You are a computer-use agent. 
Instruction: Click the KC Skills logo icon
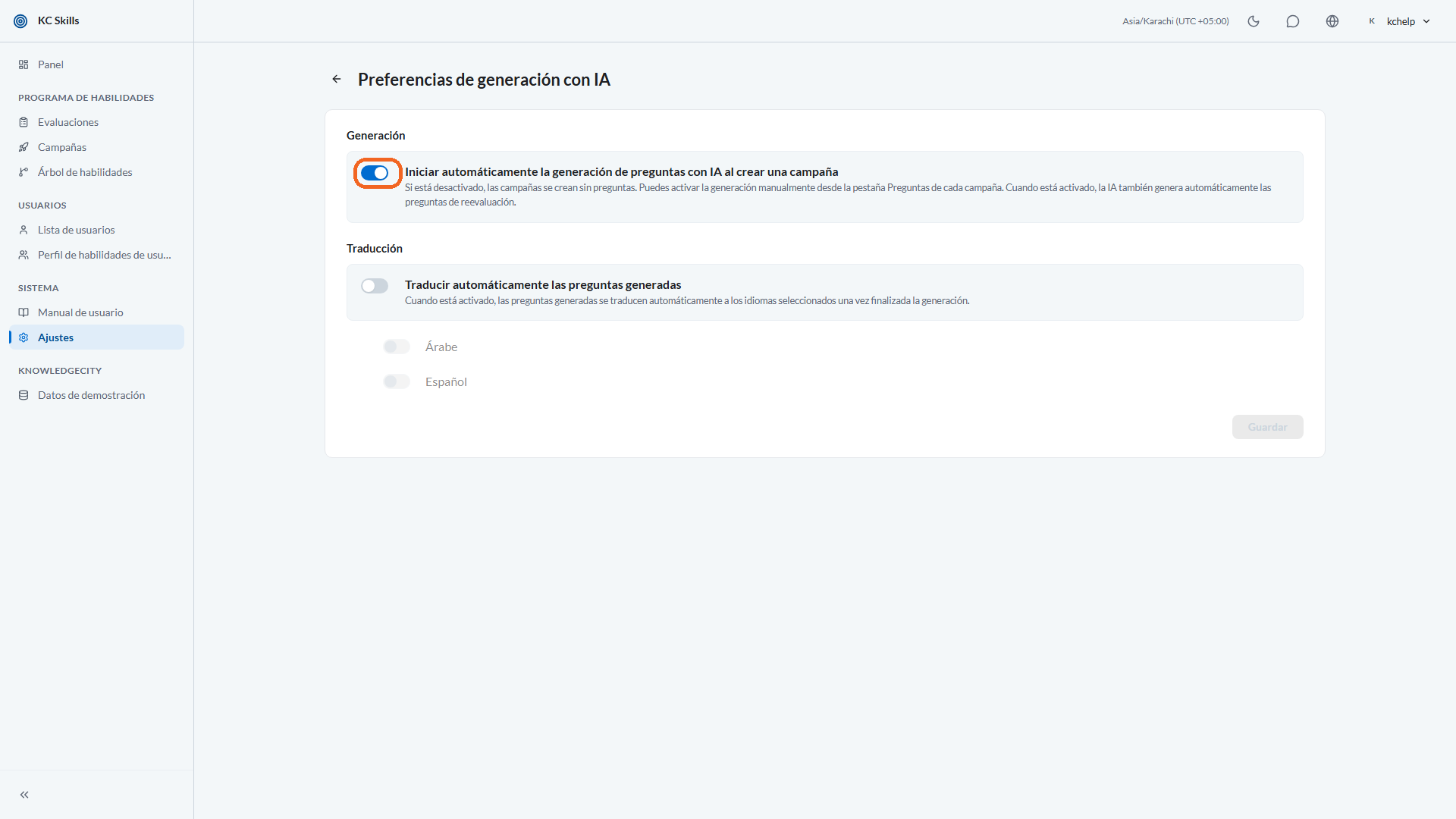(x=20, y=21)
